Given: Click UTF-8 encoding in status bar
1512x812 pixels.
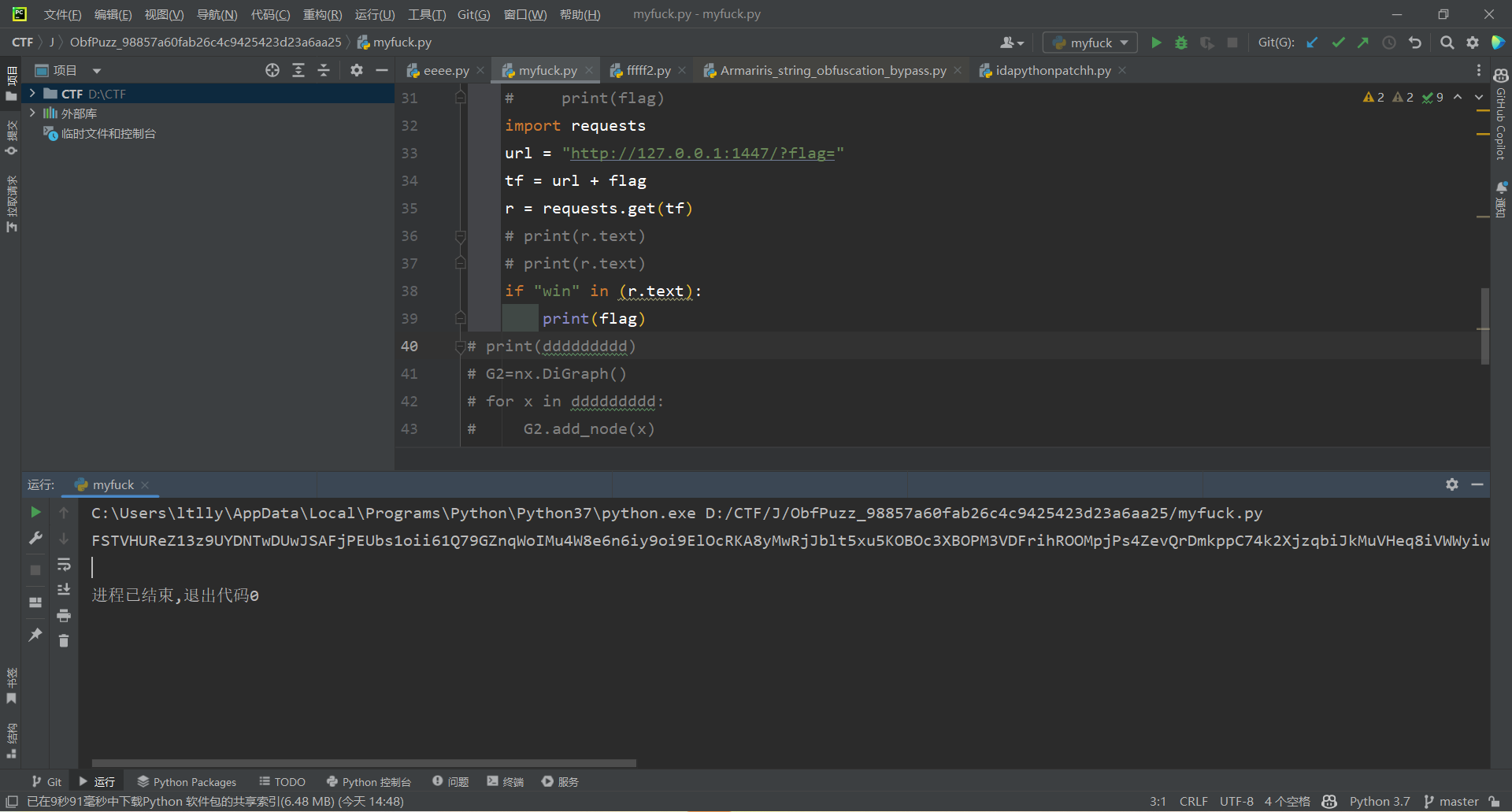Looking at the screenshot, I should [x=1236, y=801].
